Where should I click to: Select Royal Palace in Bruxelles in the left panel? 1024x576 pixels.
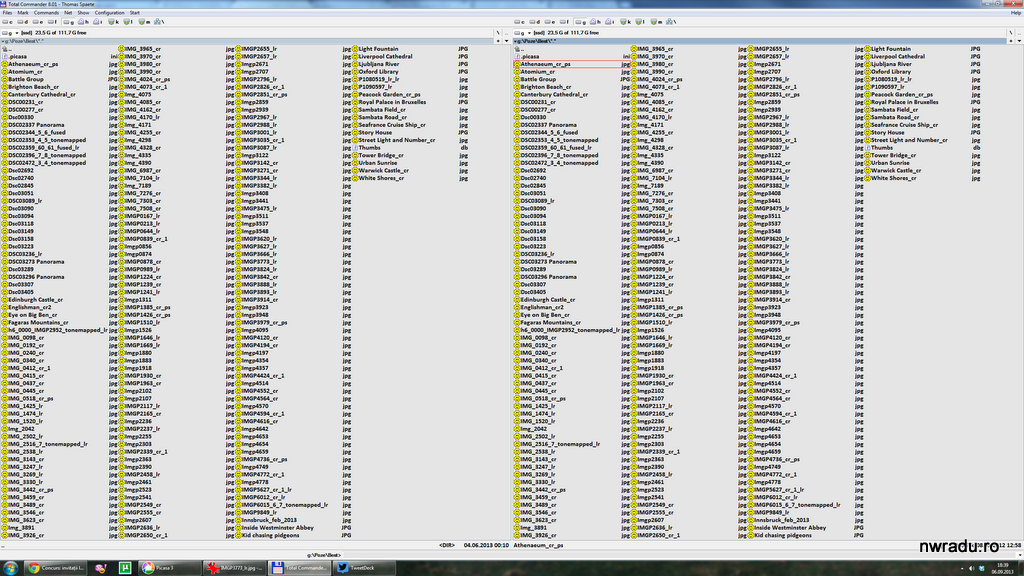point(392,103)
